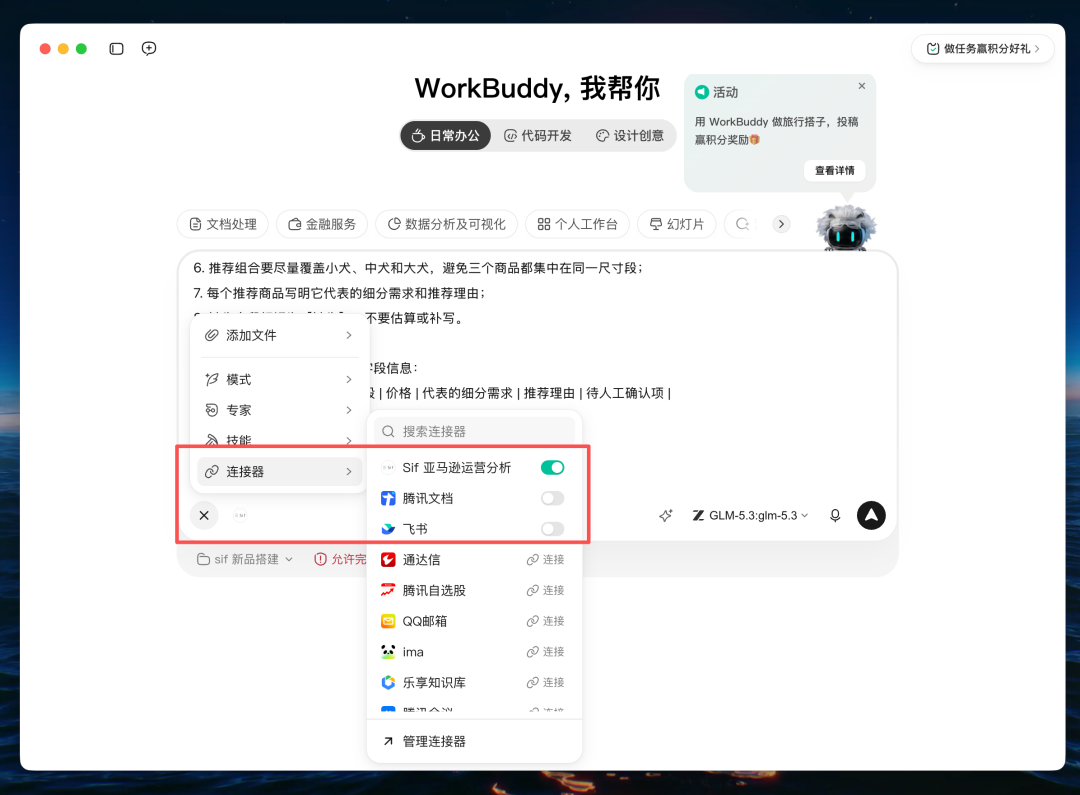Open the 技能 submenu
Screen dimensions: 1080x795
click(280, 439)
